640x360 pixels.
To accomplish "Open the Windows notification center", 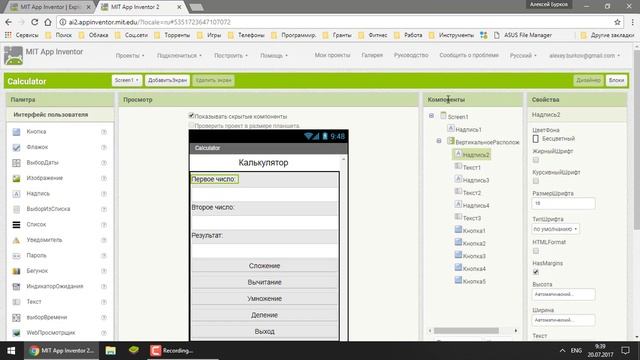I will pos(625,351).
